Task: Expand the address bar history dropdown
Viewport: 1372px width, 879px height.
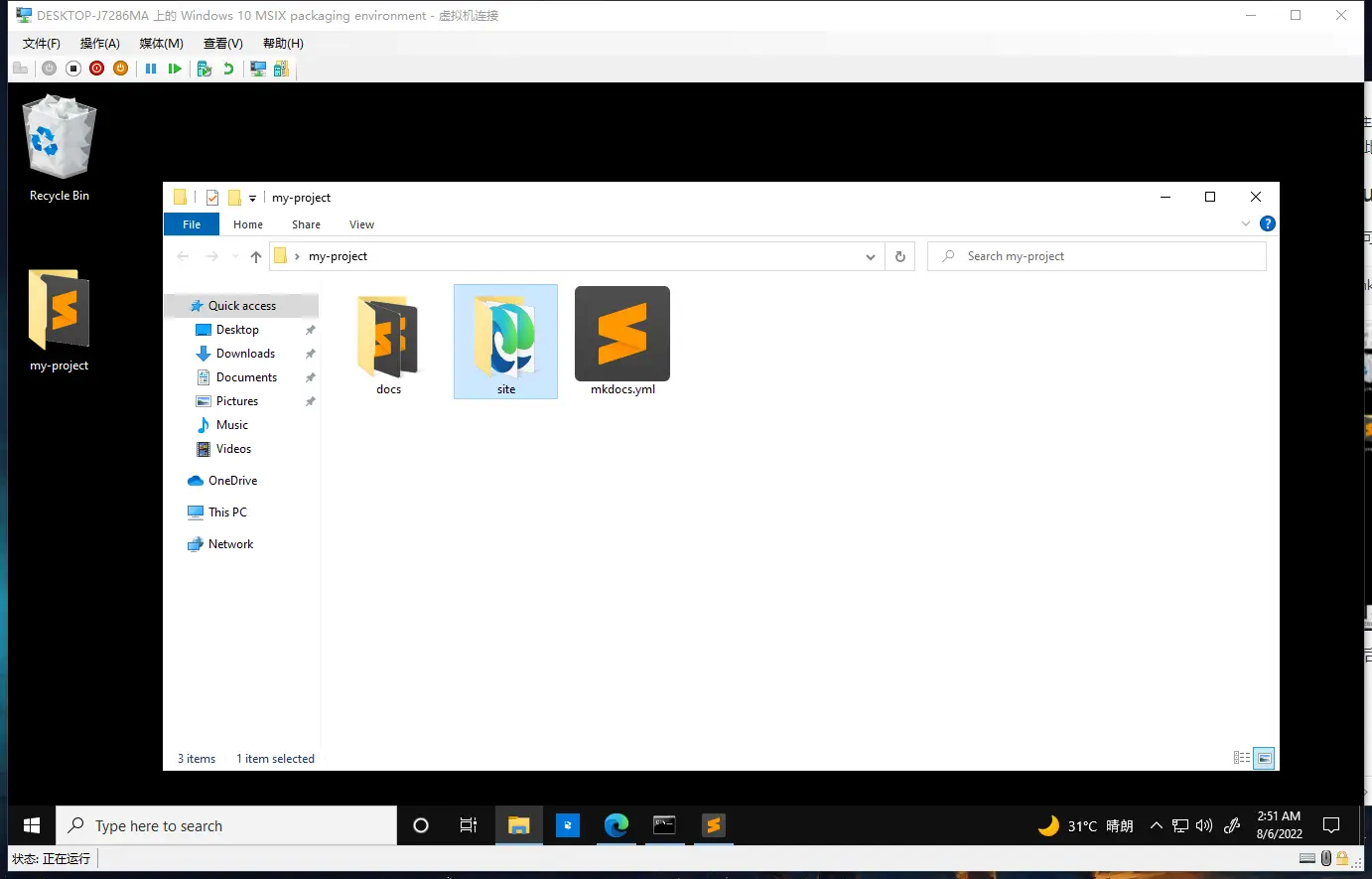Action: coord(871,256)
